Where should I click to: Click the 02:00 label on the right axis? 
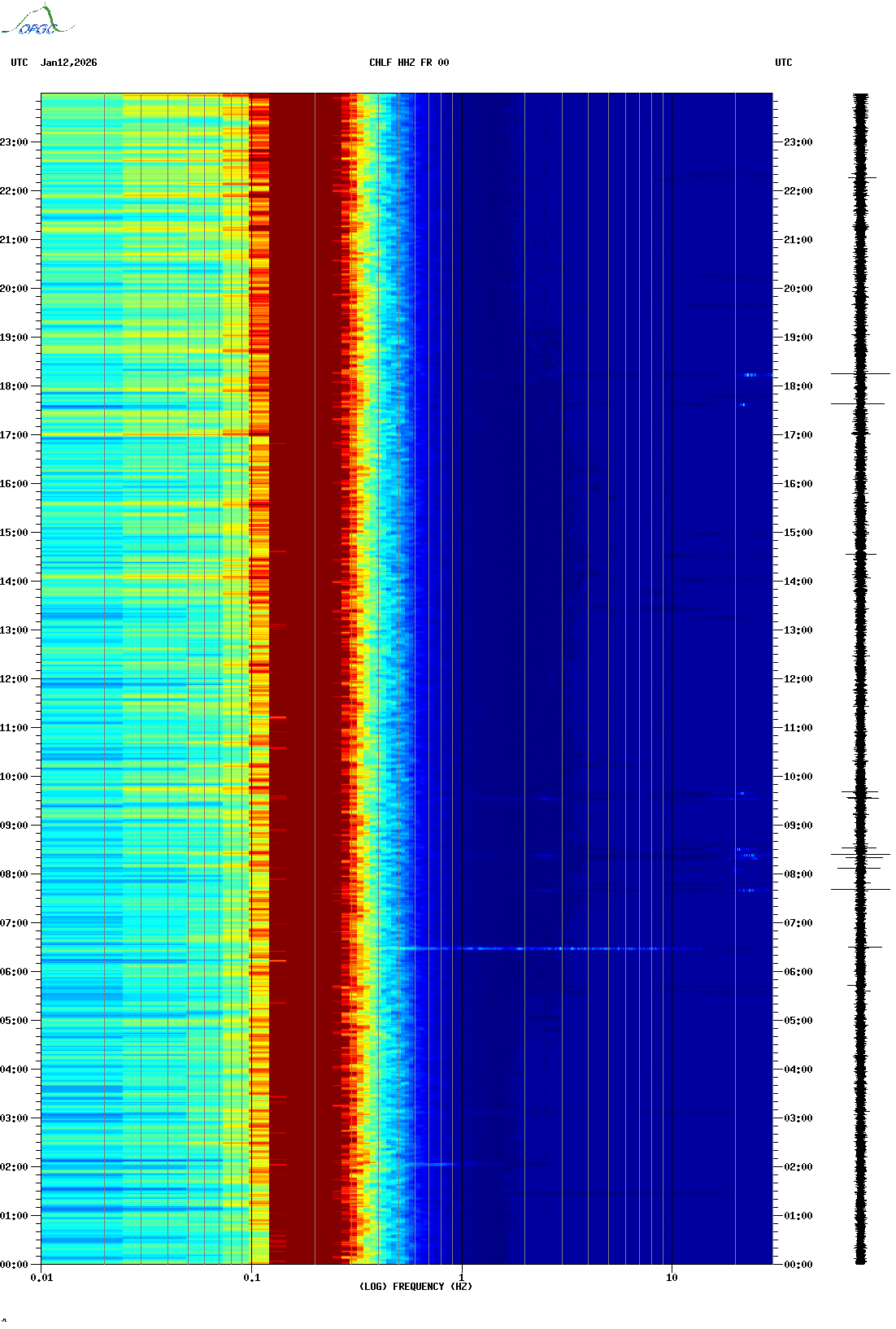pos(798,1167)
